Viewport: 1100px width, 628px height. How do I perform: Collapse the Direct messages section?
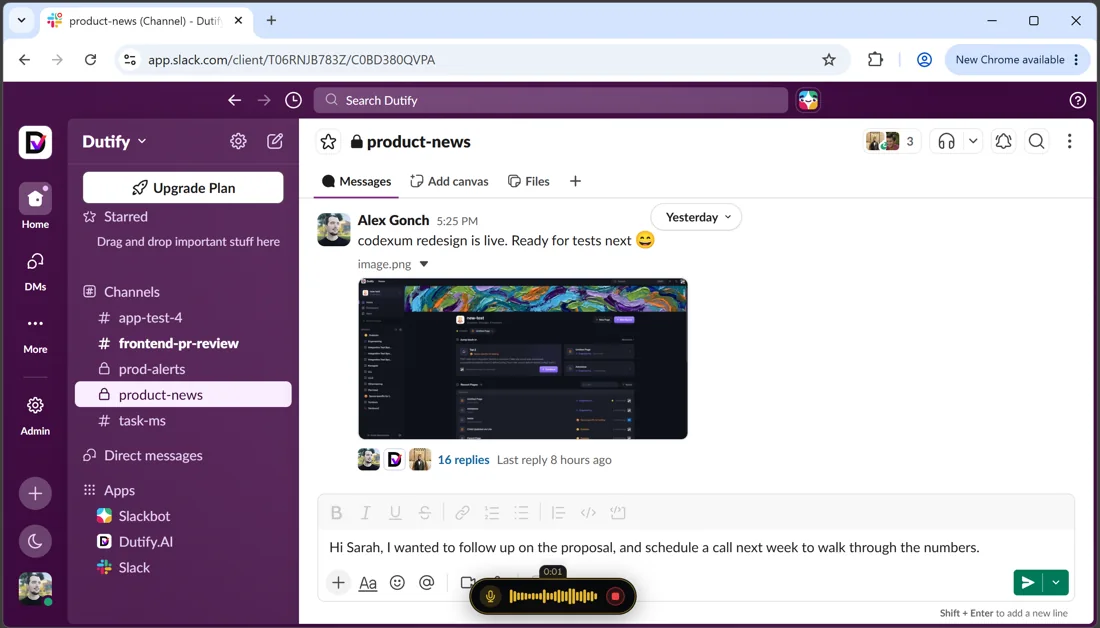click(153, 455)
